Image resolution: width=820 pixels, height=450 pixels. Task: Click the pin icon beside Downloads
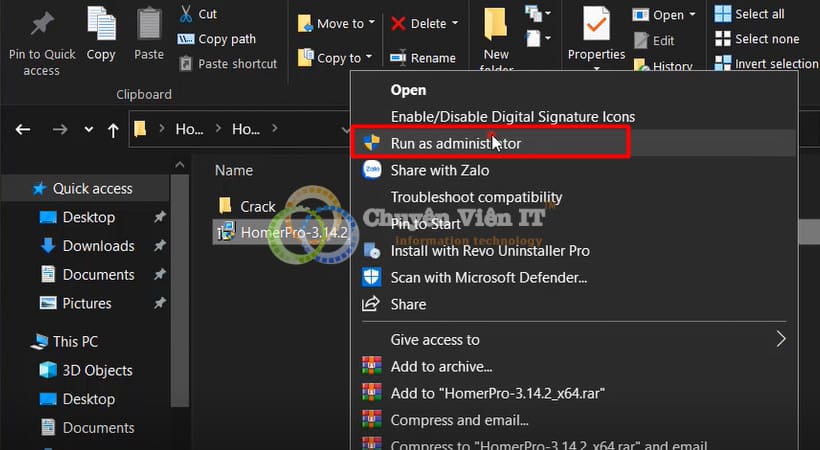click(160, 245)
